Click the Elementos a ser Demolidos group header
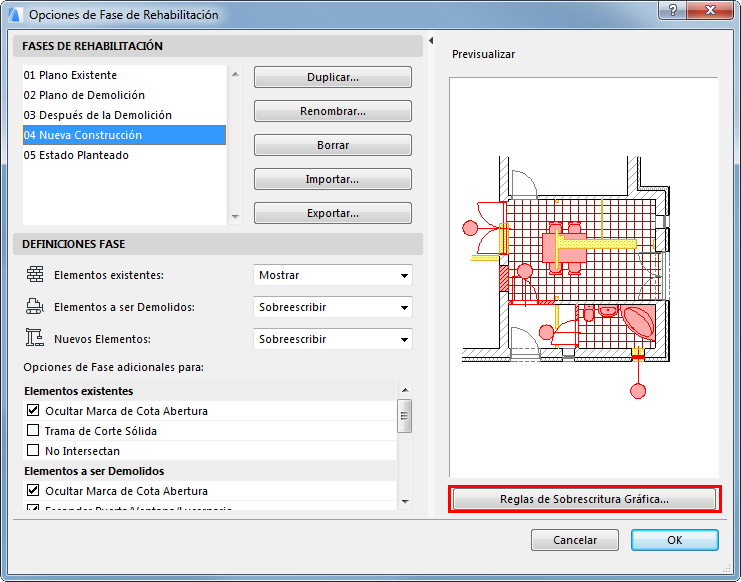 coord(209,471)
